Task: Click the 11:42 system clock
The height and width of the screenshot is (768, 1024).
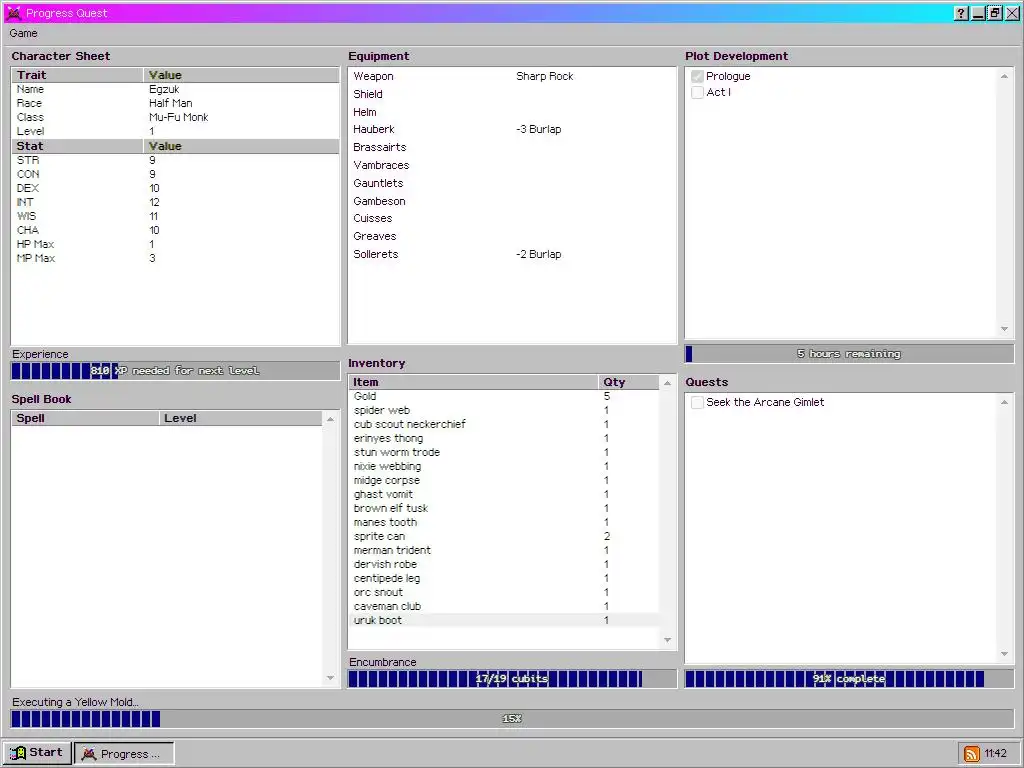Action: click(x=995, y=754)
